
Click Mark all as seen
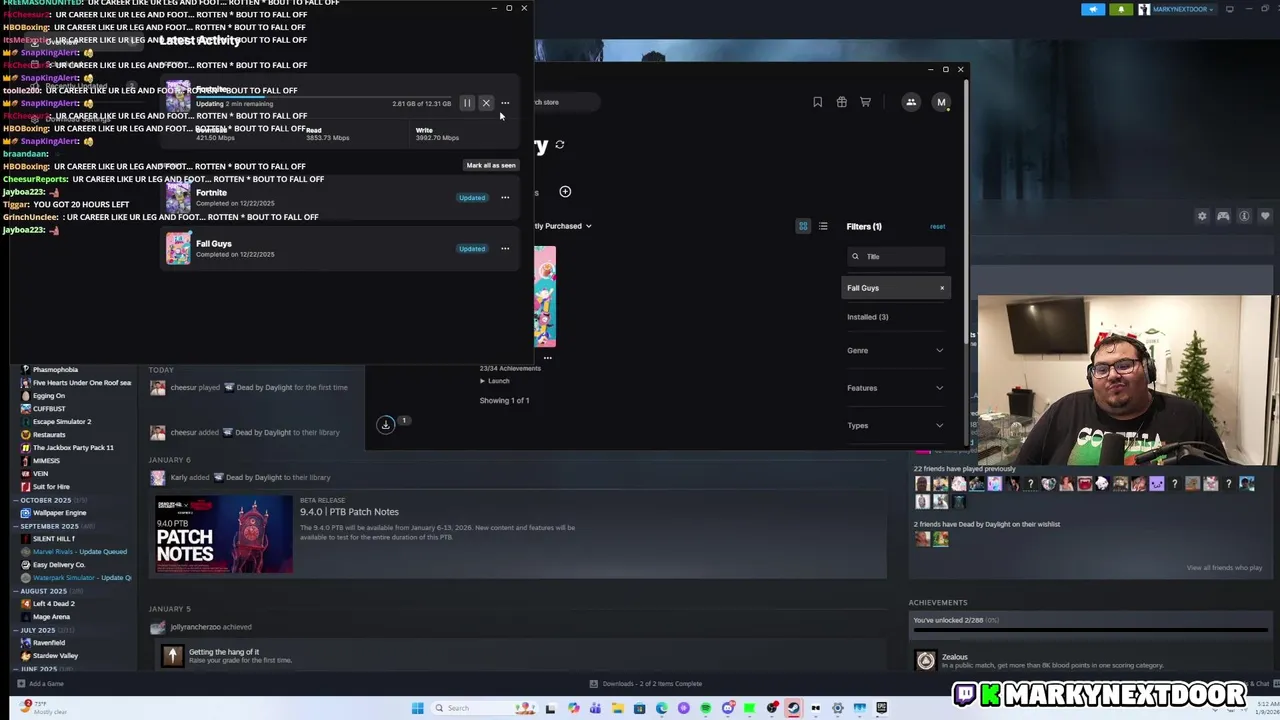coord(491,166)
